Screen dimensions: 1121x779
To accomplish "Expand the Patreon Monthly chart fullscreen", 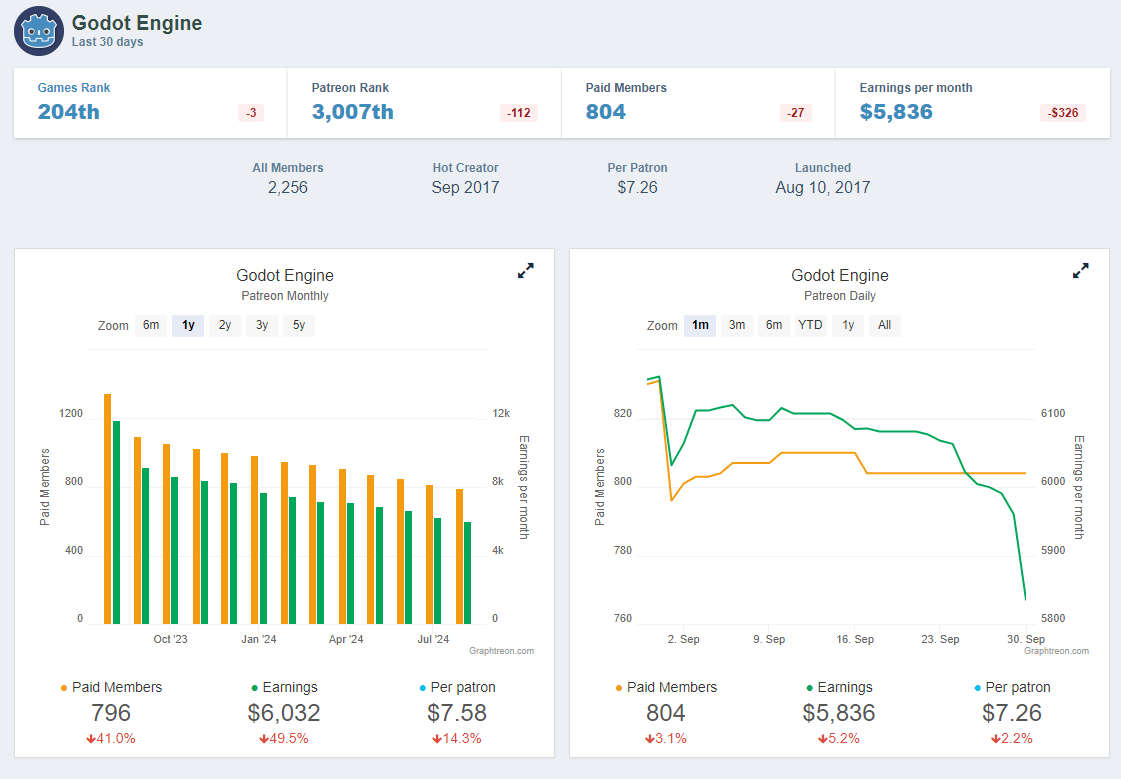I will 525,271.
